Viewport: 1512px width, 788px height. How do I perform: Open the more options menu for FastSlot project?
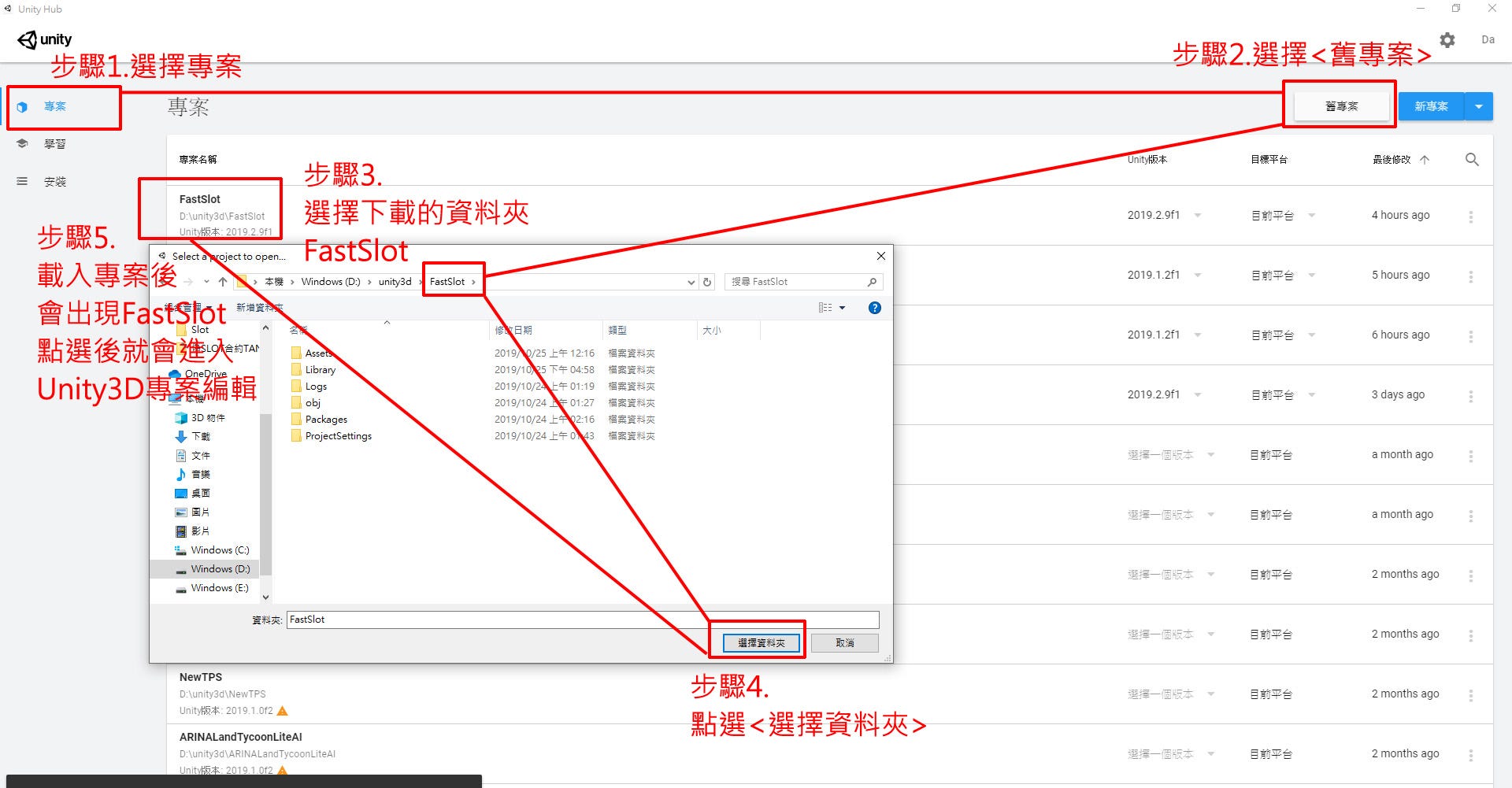tap(1470, 216)
